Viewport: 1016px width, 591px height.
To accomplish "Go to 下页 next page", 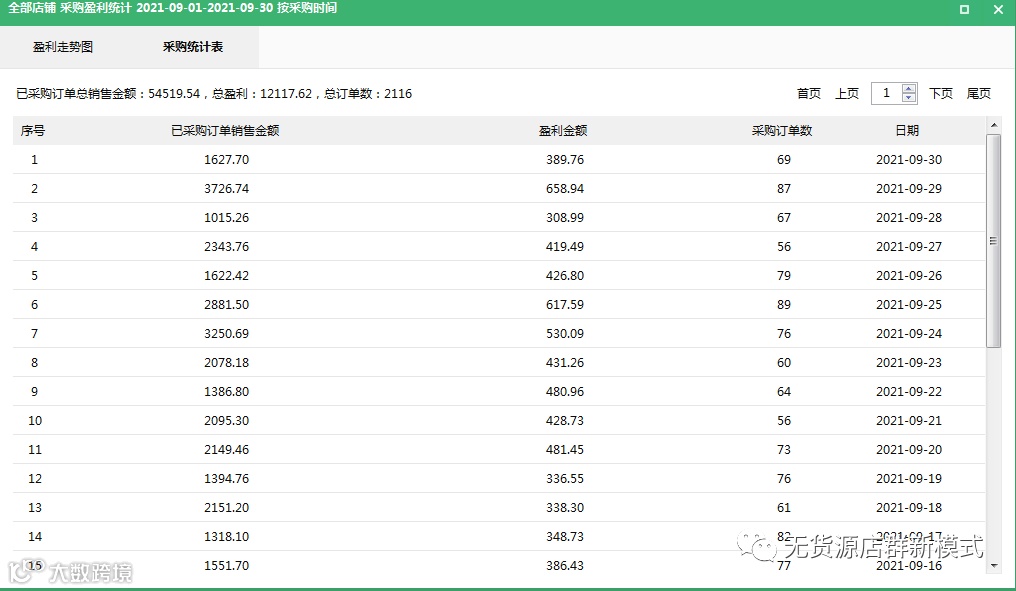I will tap(941, 93).
